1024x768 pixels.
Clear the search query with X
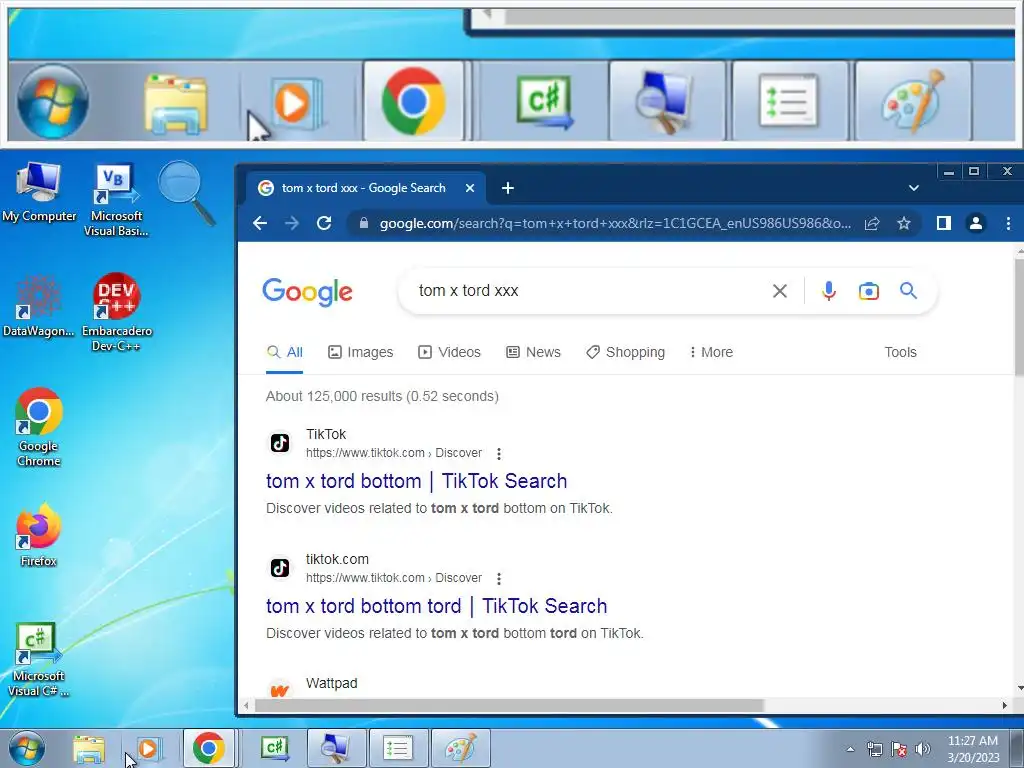(780, 291)
